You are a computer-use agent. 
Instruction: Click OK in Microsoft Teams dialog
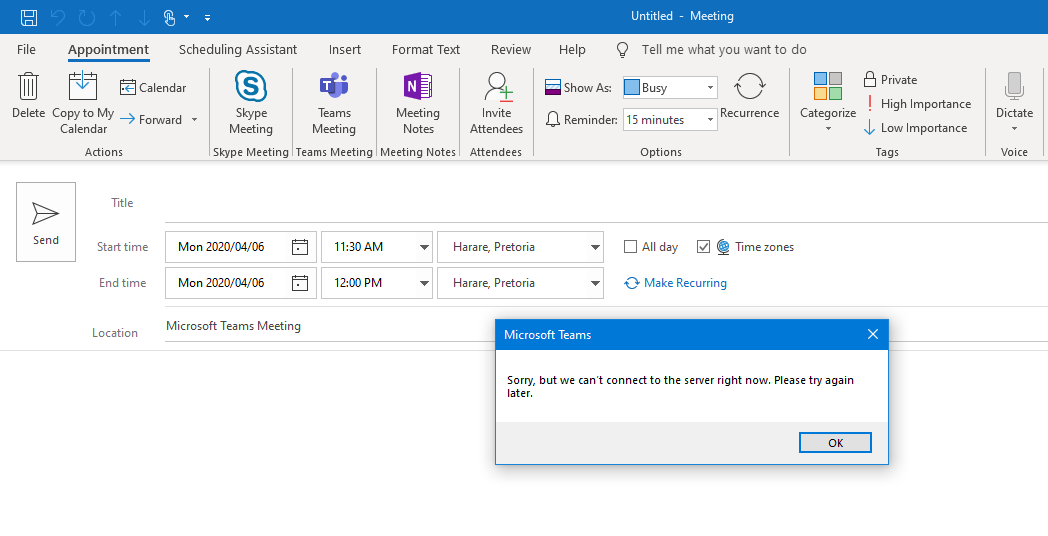835,442
